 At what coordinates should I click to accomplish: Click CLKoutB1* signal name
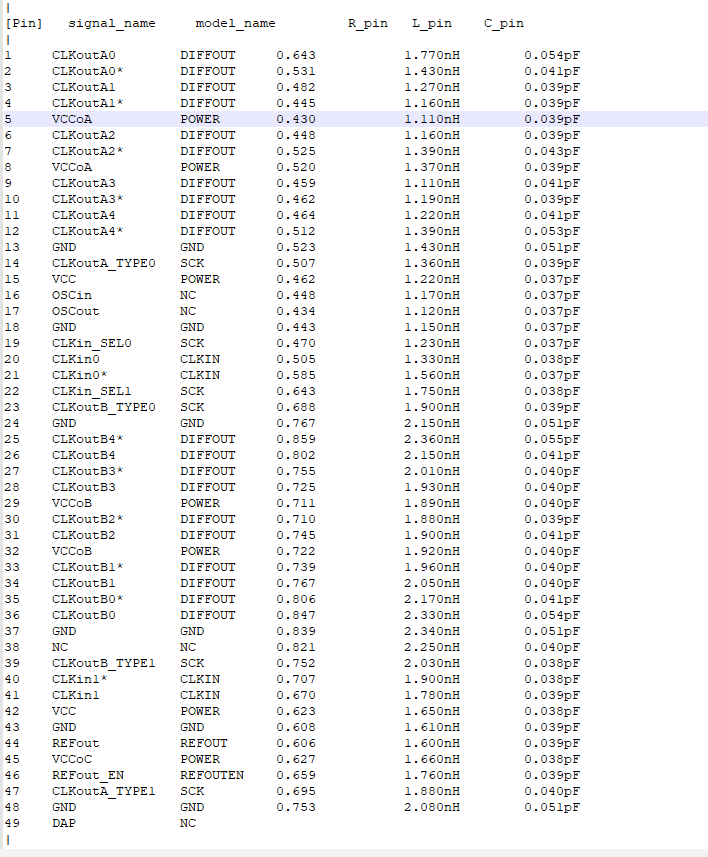tap(87, 567)
